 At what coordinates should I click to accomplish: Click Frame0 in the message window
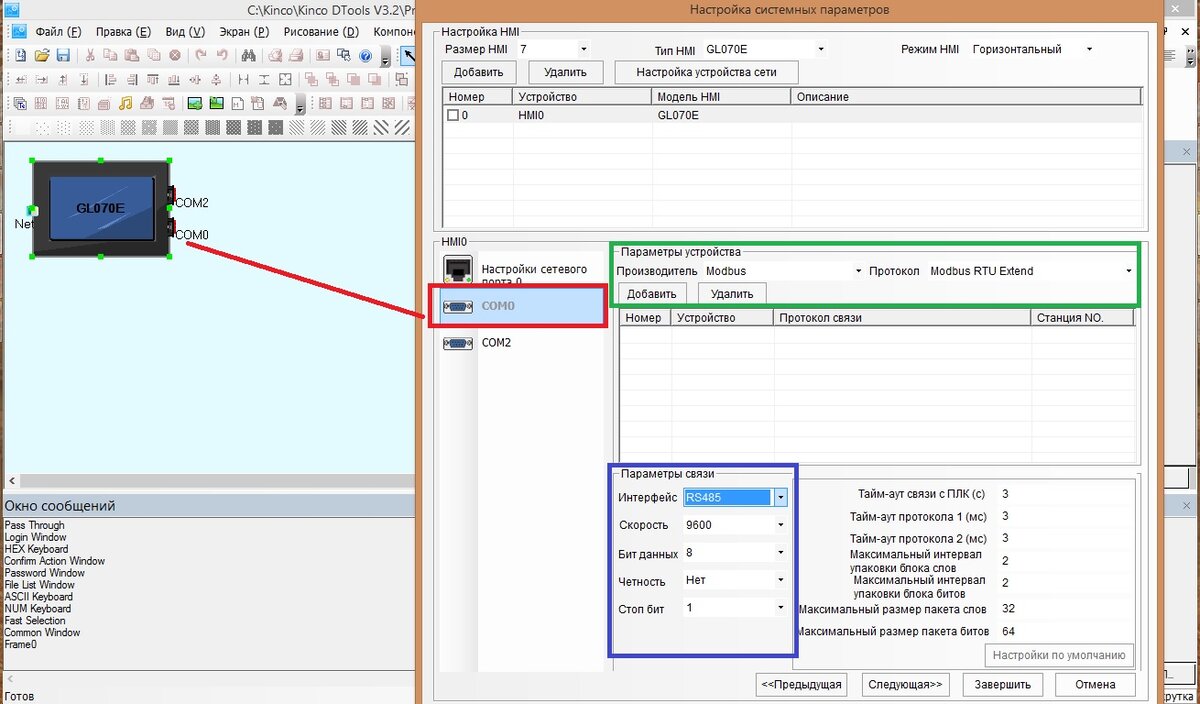click(x=20, y=644)
